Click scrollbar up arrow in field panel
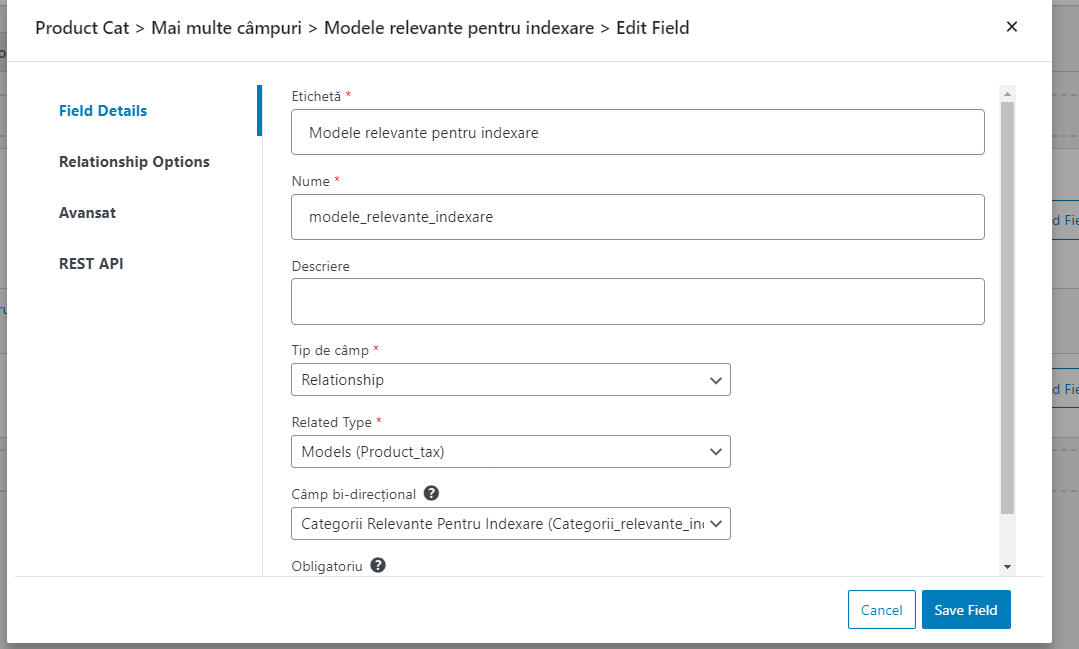Viewport: 1079px width, 649px height. click(1007, 94)
